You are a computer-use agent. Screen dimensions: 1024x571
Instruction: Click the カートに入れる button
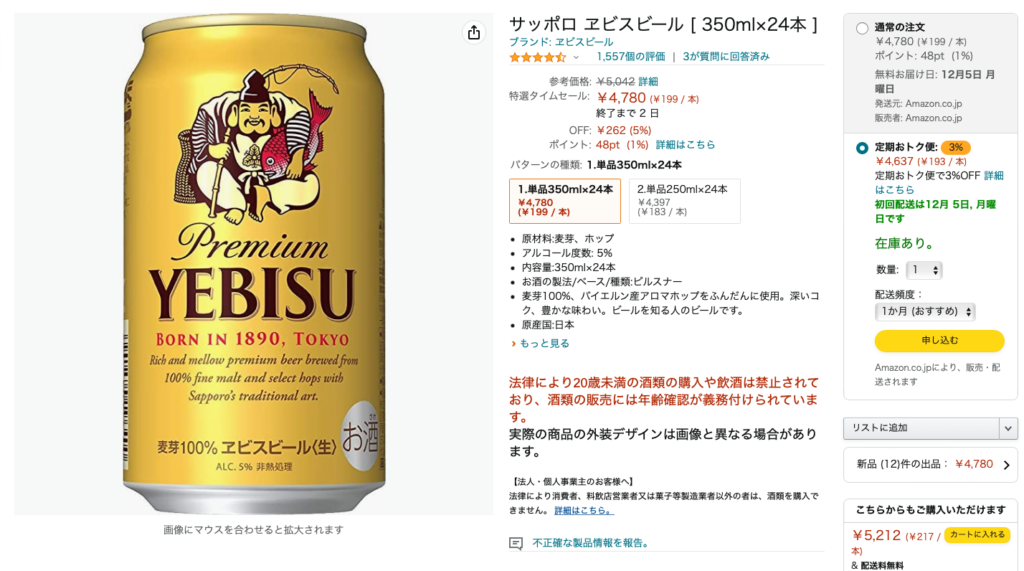(x=977, y=534)
